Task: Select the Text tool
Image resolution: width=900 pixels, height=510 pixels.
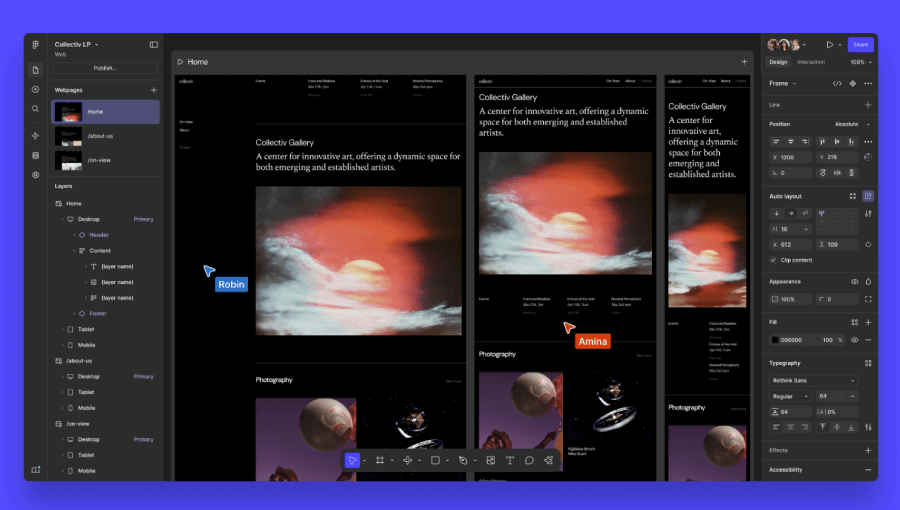Action: 510,460
